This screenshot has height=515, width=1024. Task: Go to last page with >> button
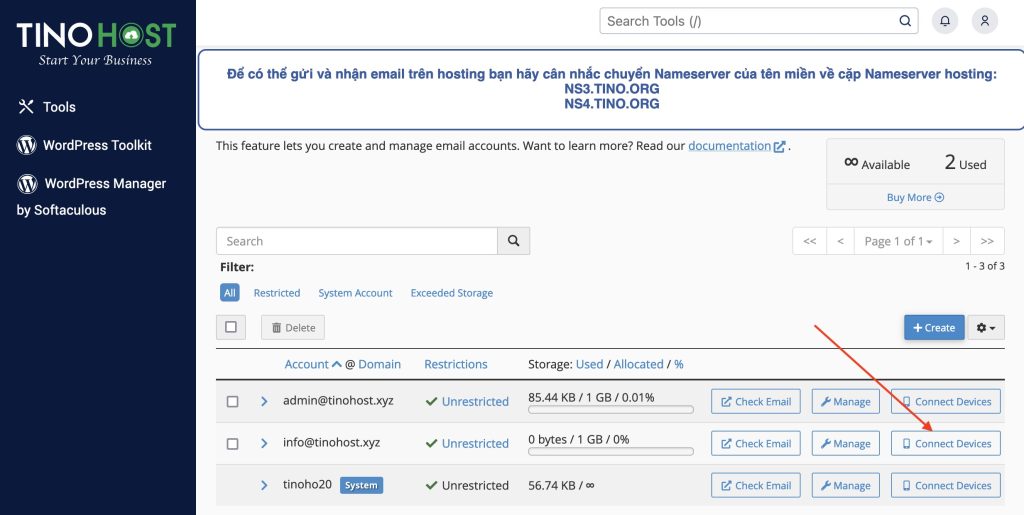987,241
